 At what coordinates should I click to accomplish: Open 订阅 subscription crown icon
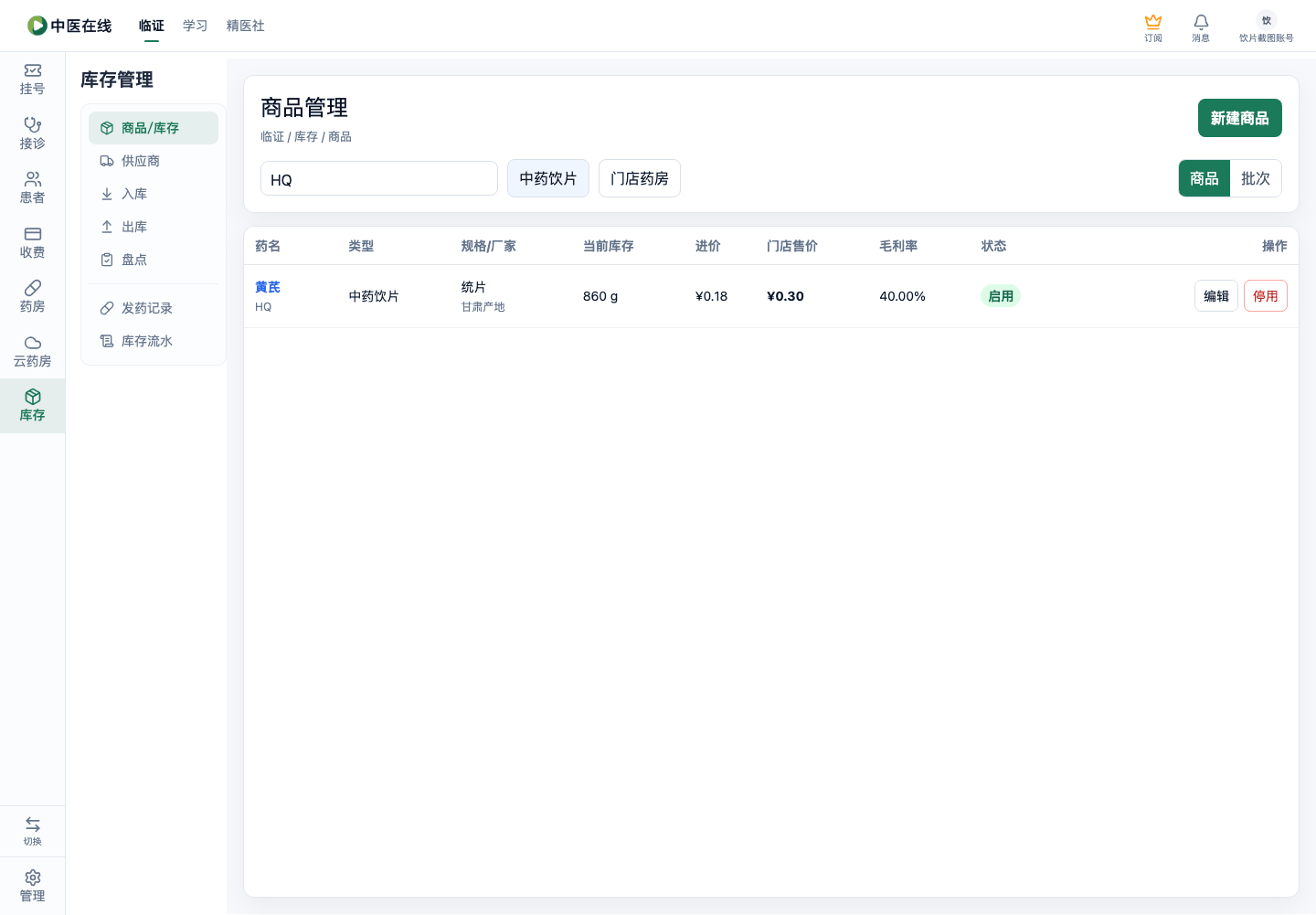(1153, 22)
